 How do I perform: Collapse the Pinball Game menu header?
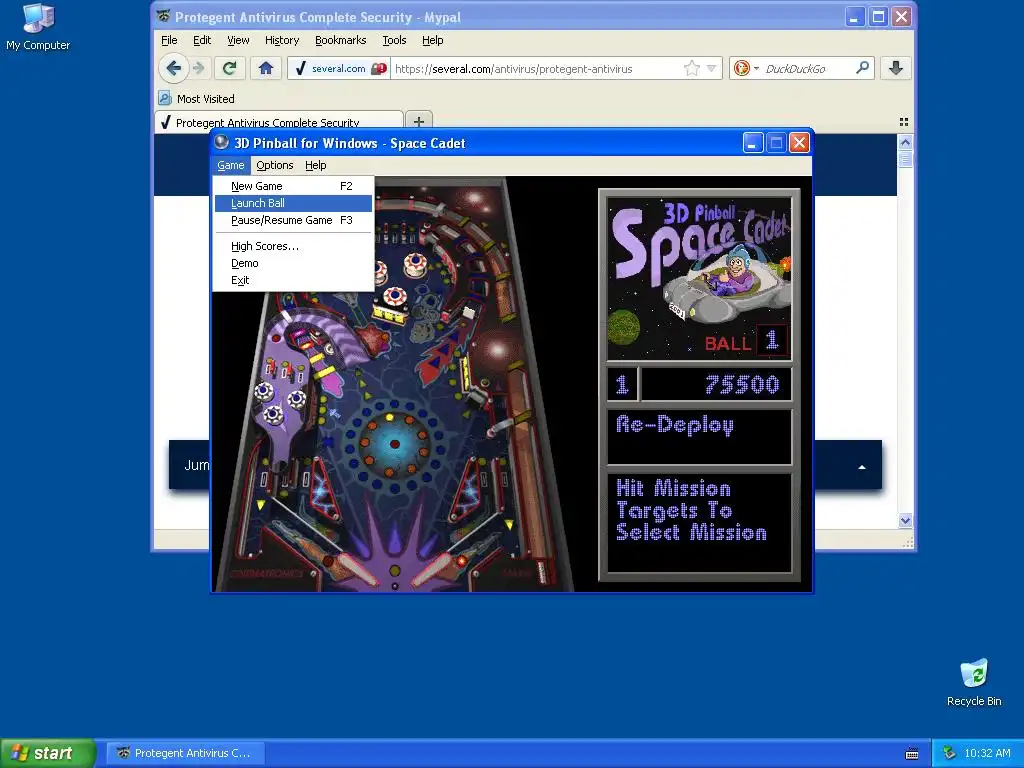(x=231, y=165)
